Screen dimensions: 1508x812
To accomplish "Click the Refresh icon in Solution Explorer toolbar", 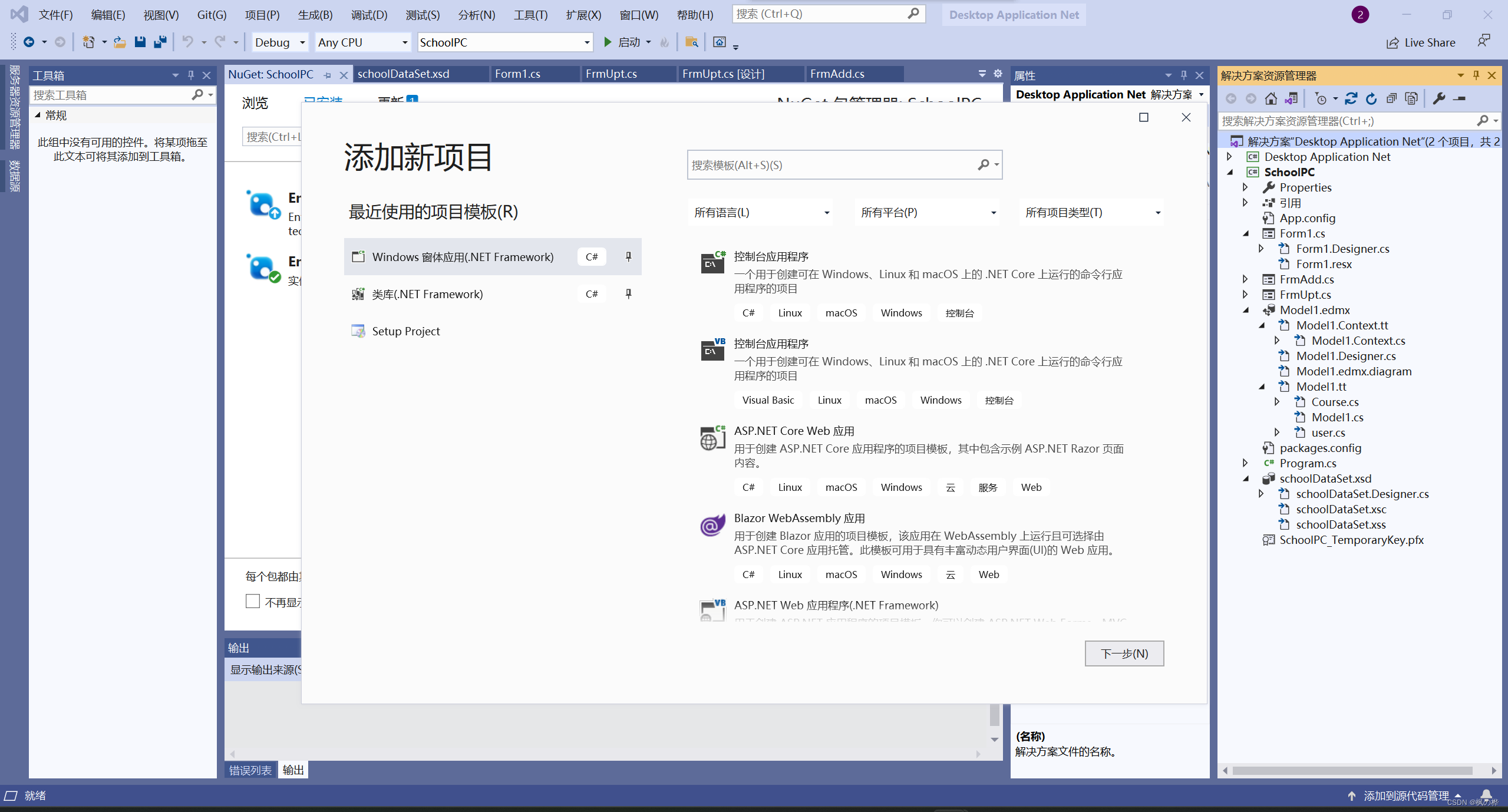I will (x=1371, y=98).
